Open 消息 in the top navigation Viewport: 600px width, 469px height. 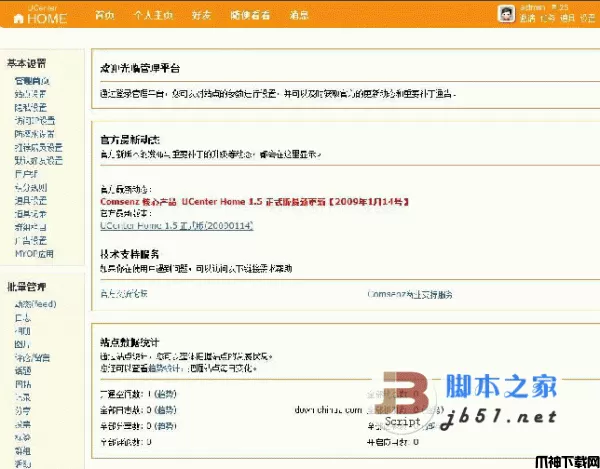coord(299,15)
